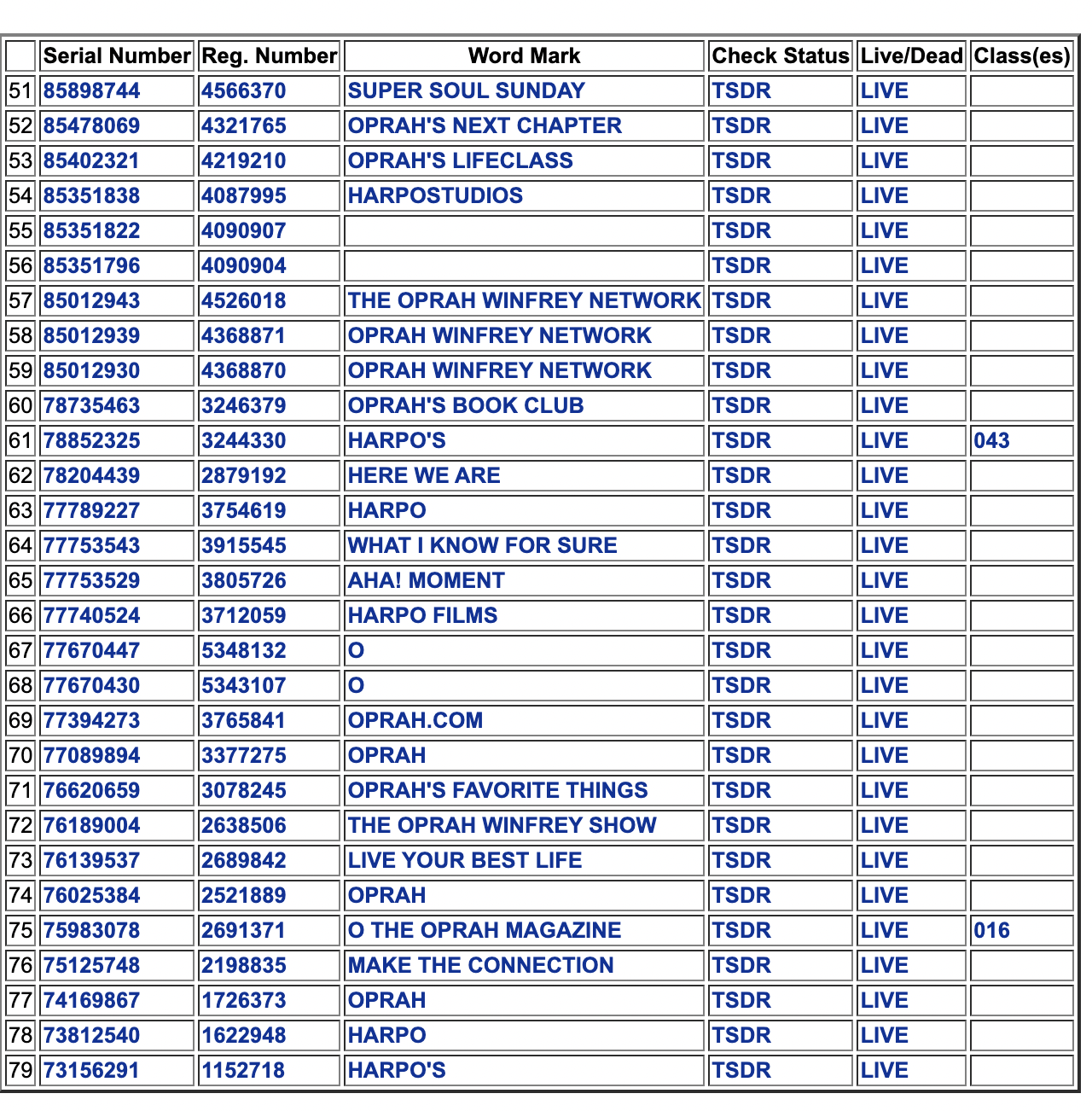Open serial number 76139537
Viewport: 1092px width, 1111px height.
[x=91, y=861]
